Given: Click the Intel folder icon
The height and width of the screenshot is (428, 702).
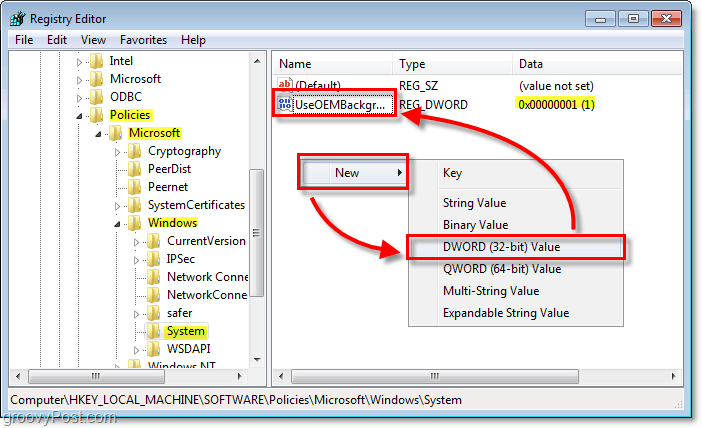Looking at the screenshot, I should tap(97, 61).
